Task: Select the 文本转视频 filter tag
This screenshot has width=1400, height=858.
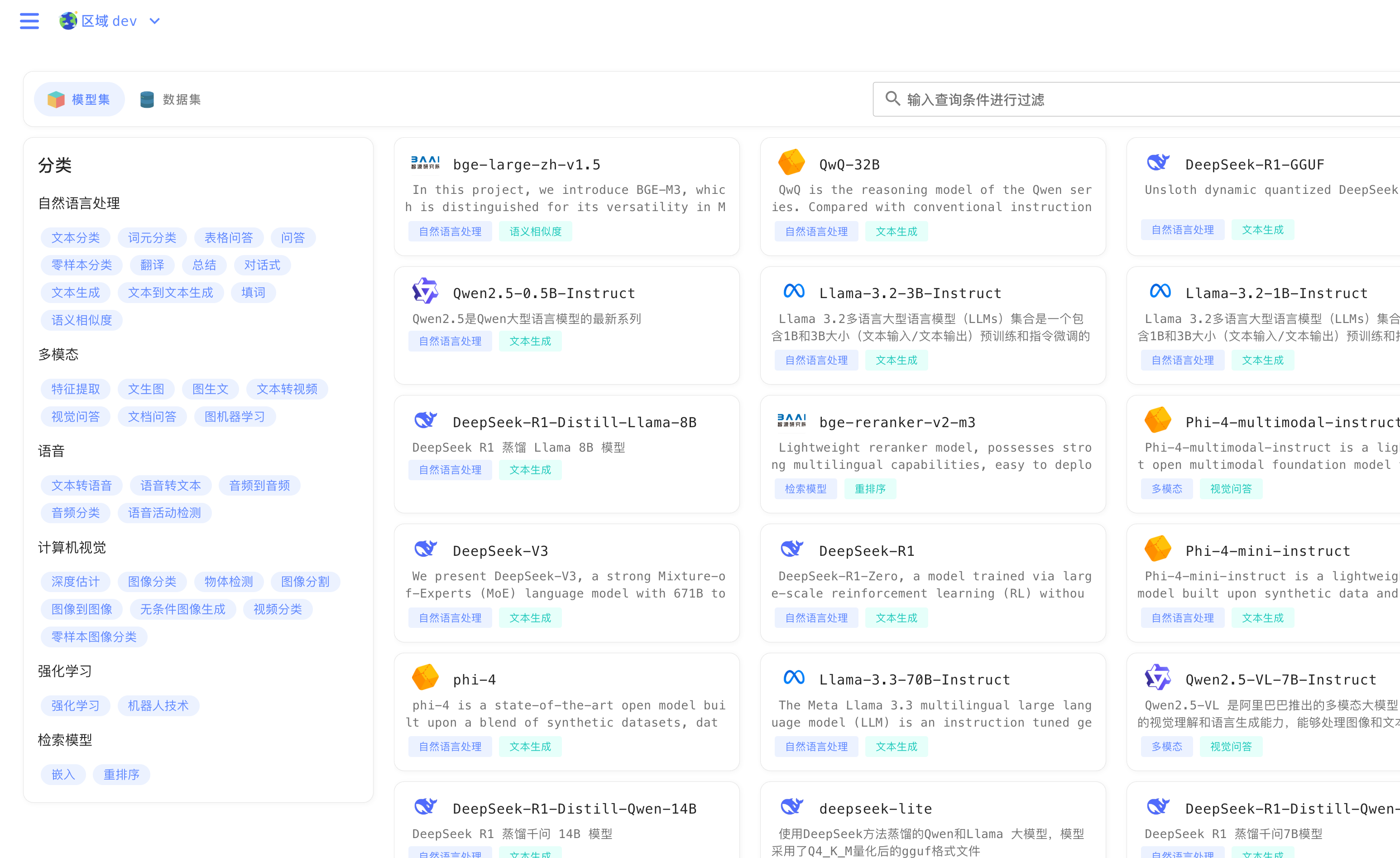Action: tap(287, 389)
